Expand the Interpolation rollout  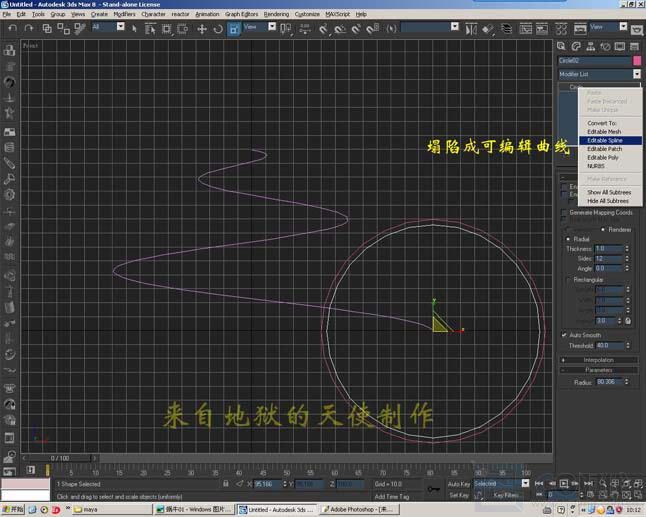(599, 360)
